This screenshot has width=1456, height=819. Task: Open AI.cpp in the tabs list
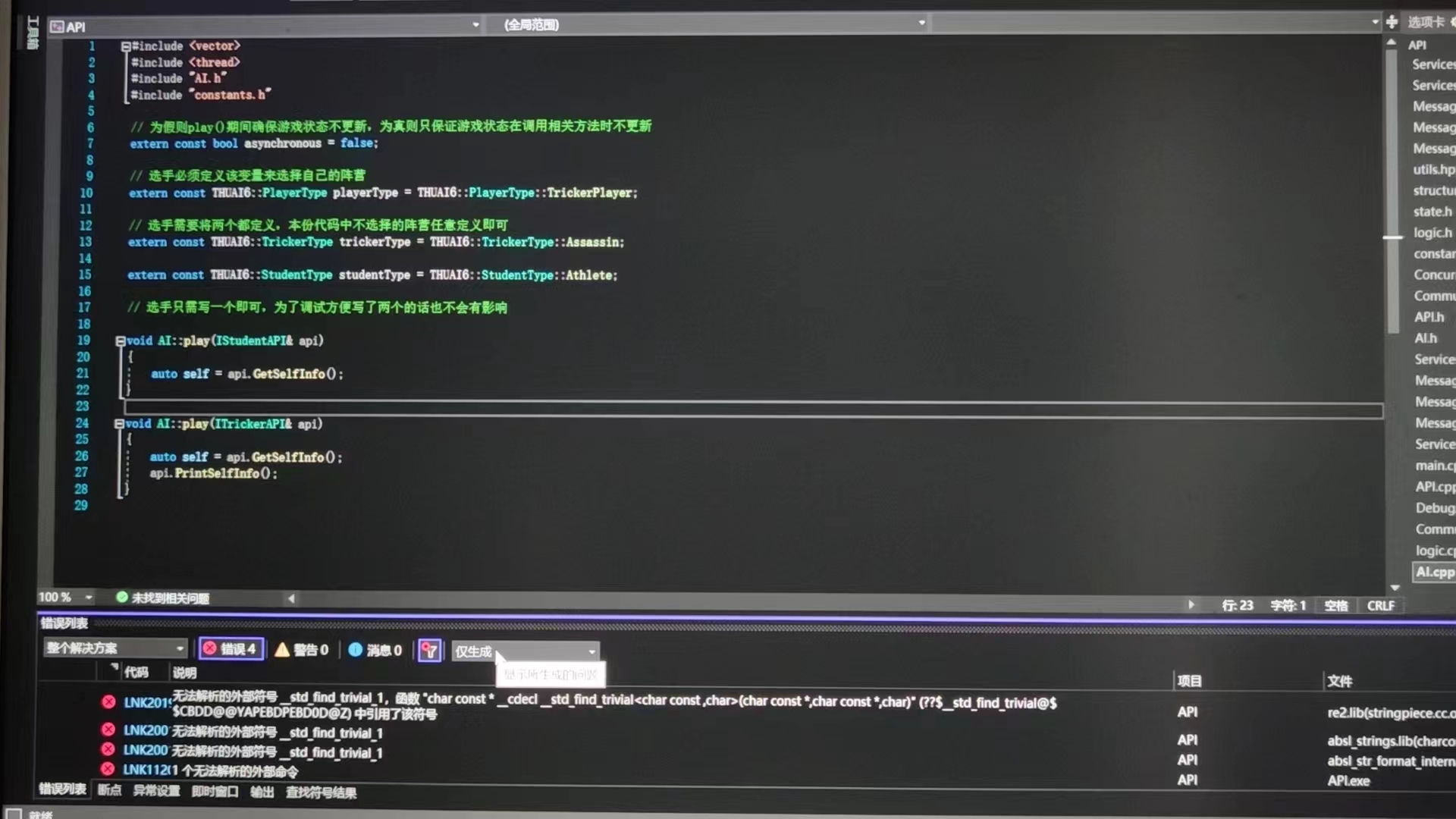tap(1434, 573)
